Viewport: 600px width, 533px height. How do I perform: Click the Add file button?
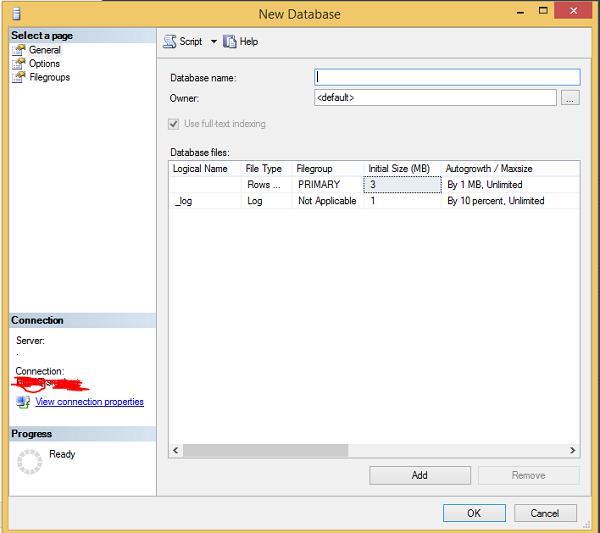pos(420,475)
